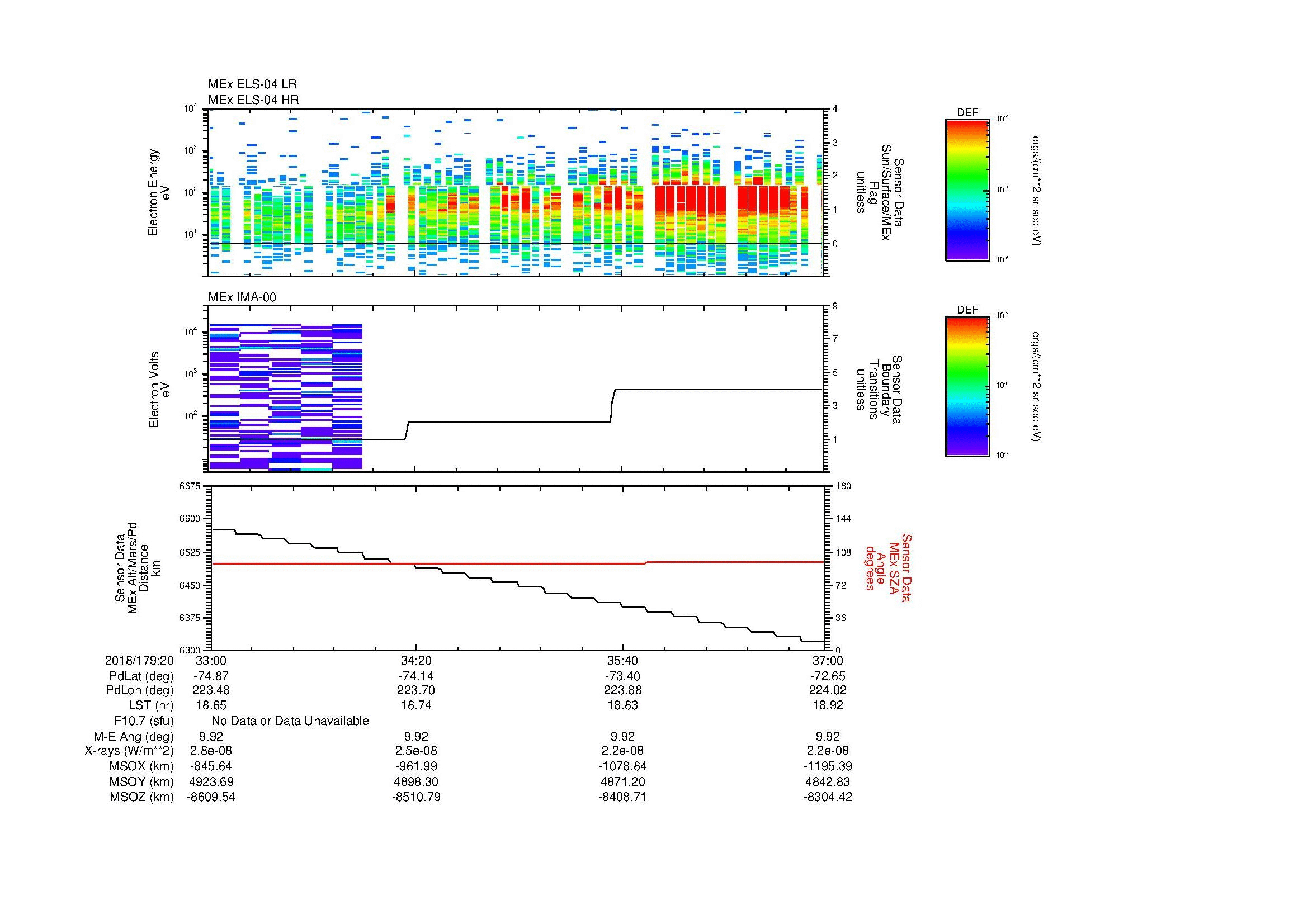Click the top DEF color bar
Viewport: 1308px width, 924px height.
click(x=967, y=189)
